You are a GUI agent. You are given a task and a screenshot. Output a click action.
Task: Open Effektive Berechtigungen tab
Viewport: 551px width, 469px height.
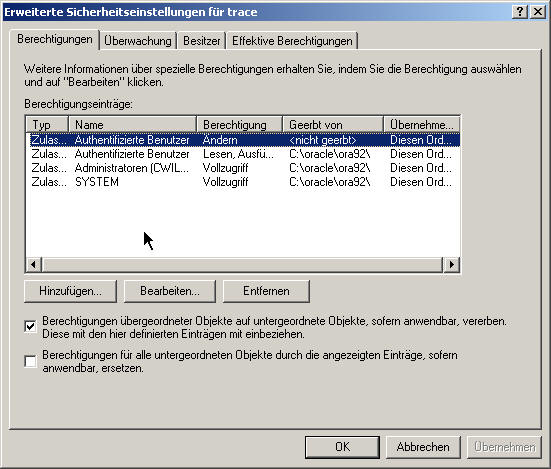coord(292,41)
